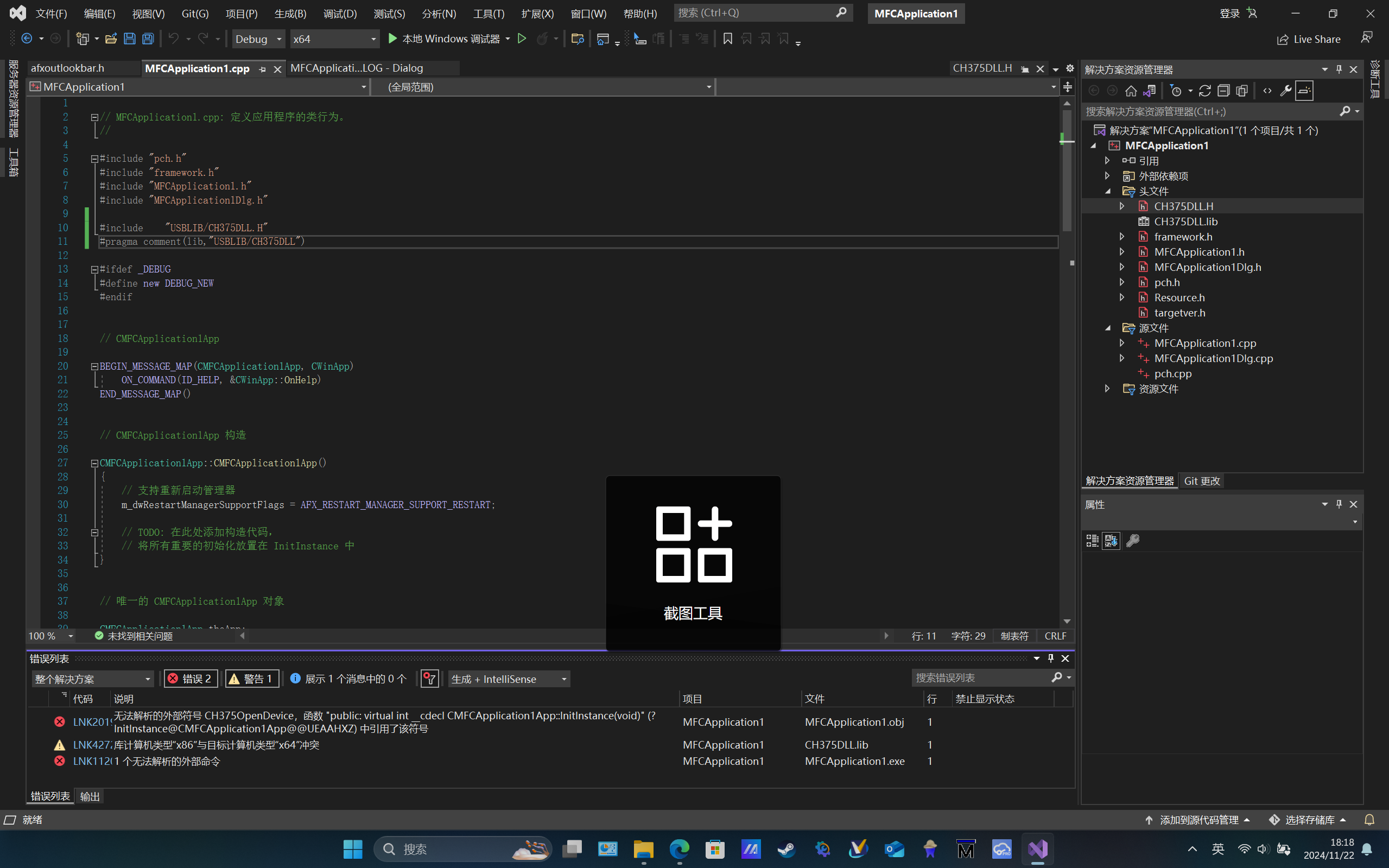Start without debugging using outlined play icon
Viewport: 1389px width, 868px height.
point(522,39)
